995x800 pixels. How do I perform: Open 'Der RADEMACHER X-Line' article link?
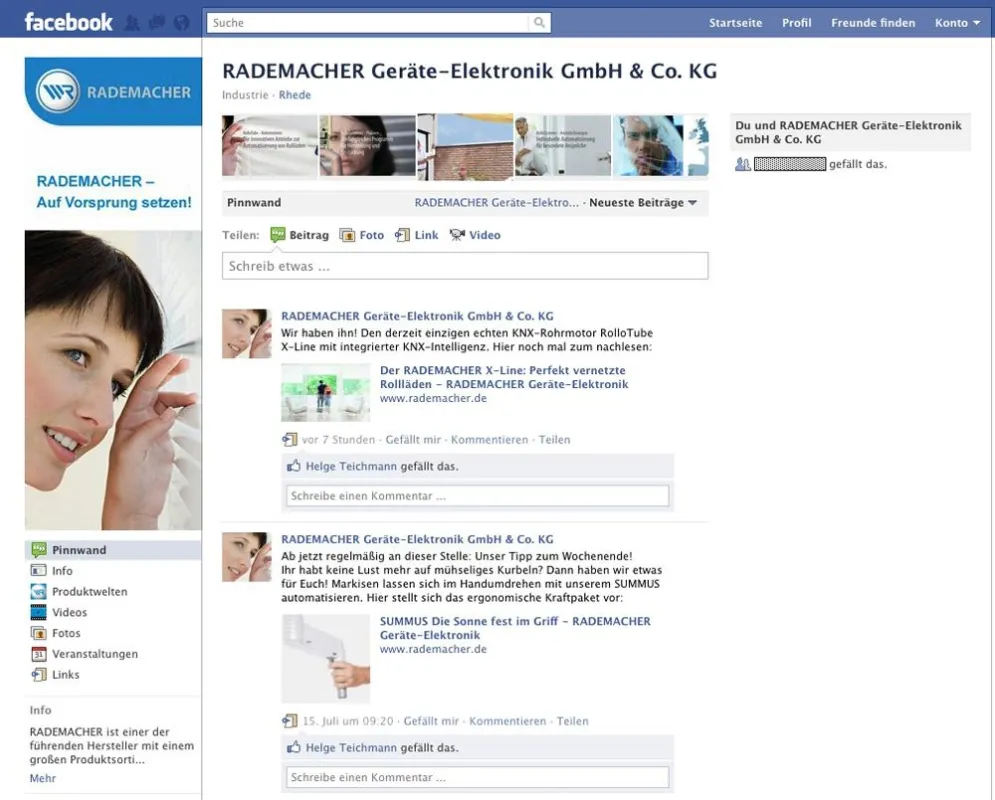(x=504, y=377)
